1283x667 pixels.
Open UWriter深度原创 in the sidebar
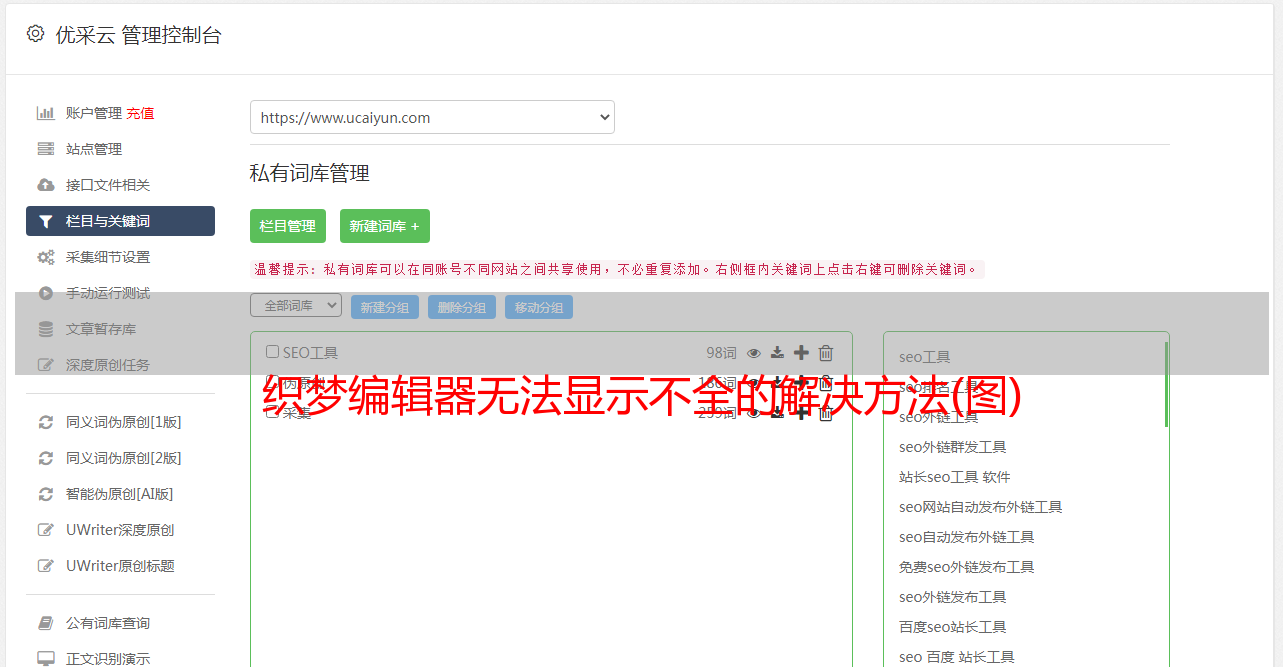click(120, 530)
